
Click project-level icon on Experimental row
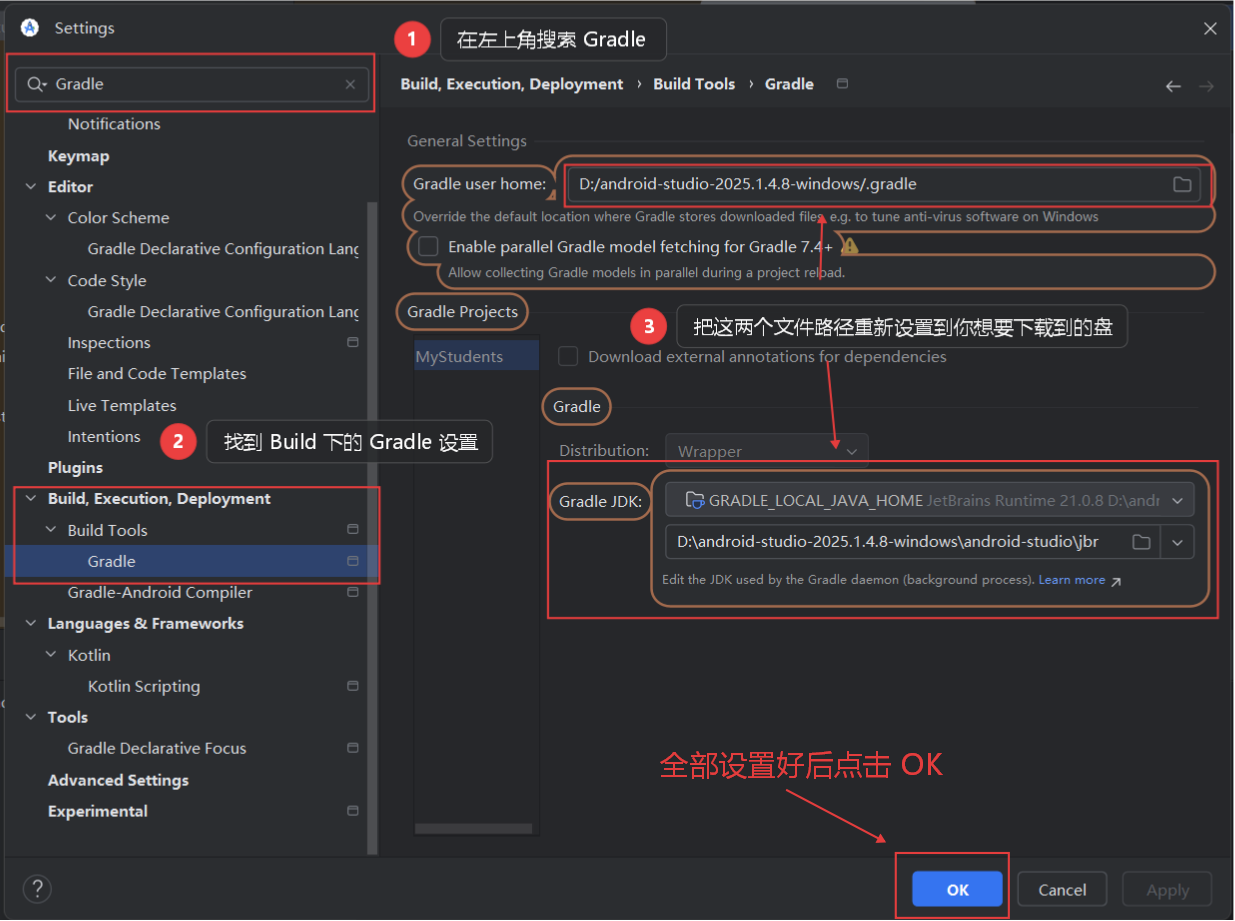click(352, 810)
